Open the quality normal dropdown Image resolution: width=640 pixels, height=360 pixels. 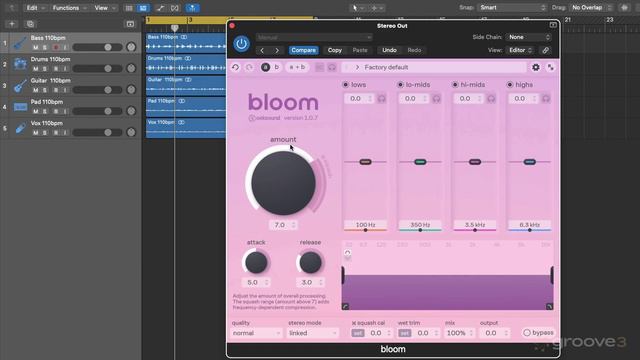coord(256,333)
